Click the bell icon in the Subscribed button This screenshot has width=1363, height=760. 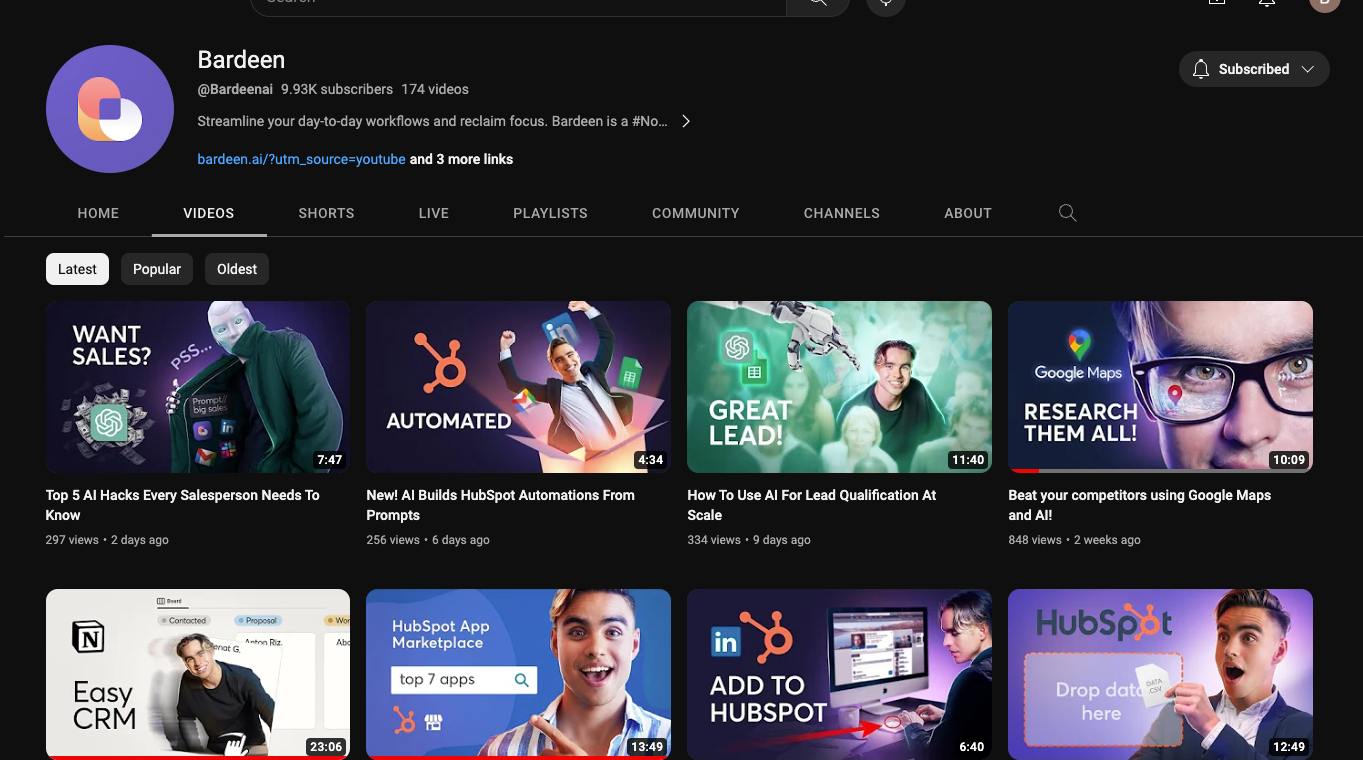pyautogui.click(x=1201, y=69)
